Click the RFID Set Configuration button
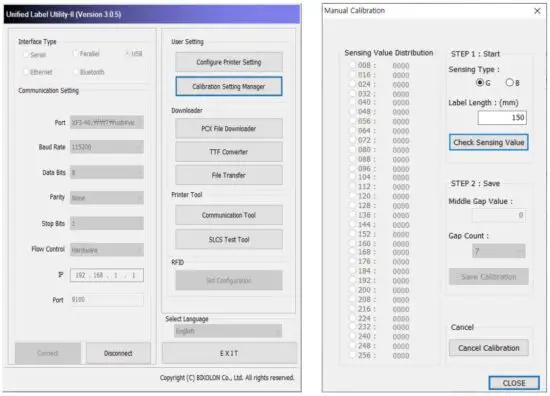This screenshot has height=396, width=550. pos(229,280)
